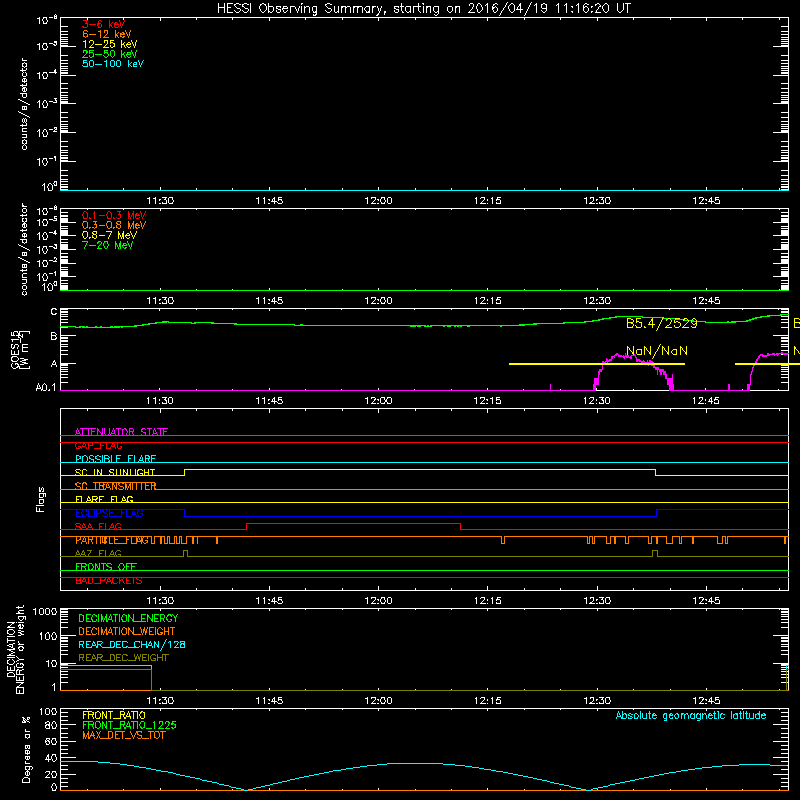The width and height of the screenshot is (800, 800).
Task: Click the magenta GOES bump near 12:30
Action: coord(634,371)
